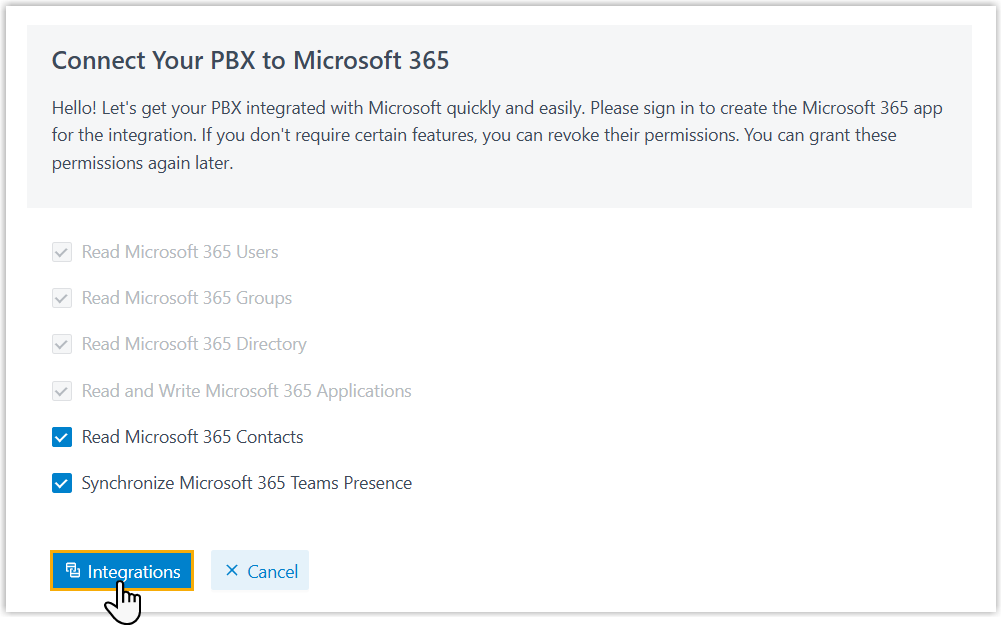
Task: Click the Read Microsoft 365 Groups checkbox
Action: pyautogui.click(x=62, y=298)
